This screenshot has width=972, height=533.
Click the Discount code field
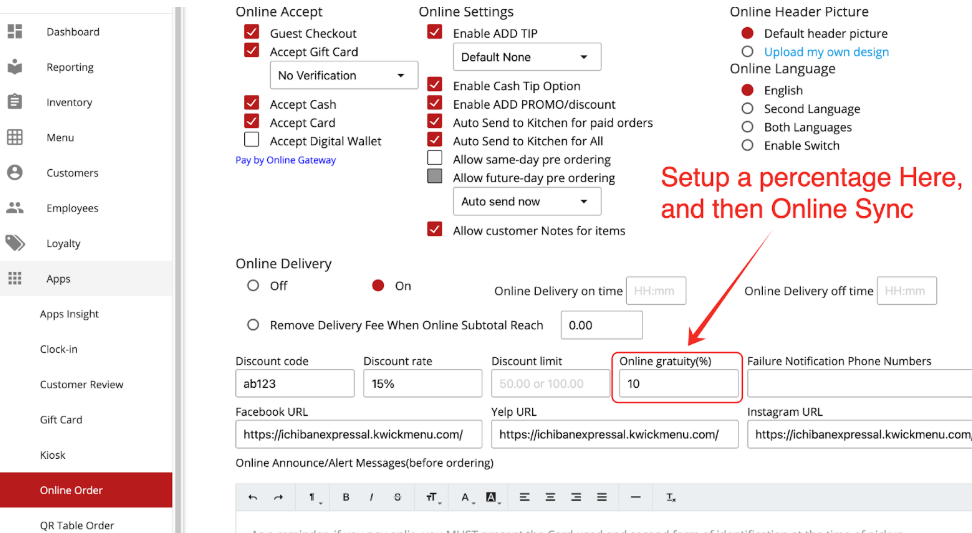pyautogui.click(x=295, y=384)
